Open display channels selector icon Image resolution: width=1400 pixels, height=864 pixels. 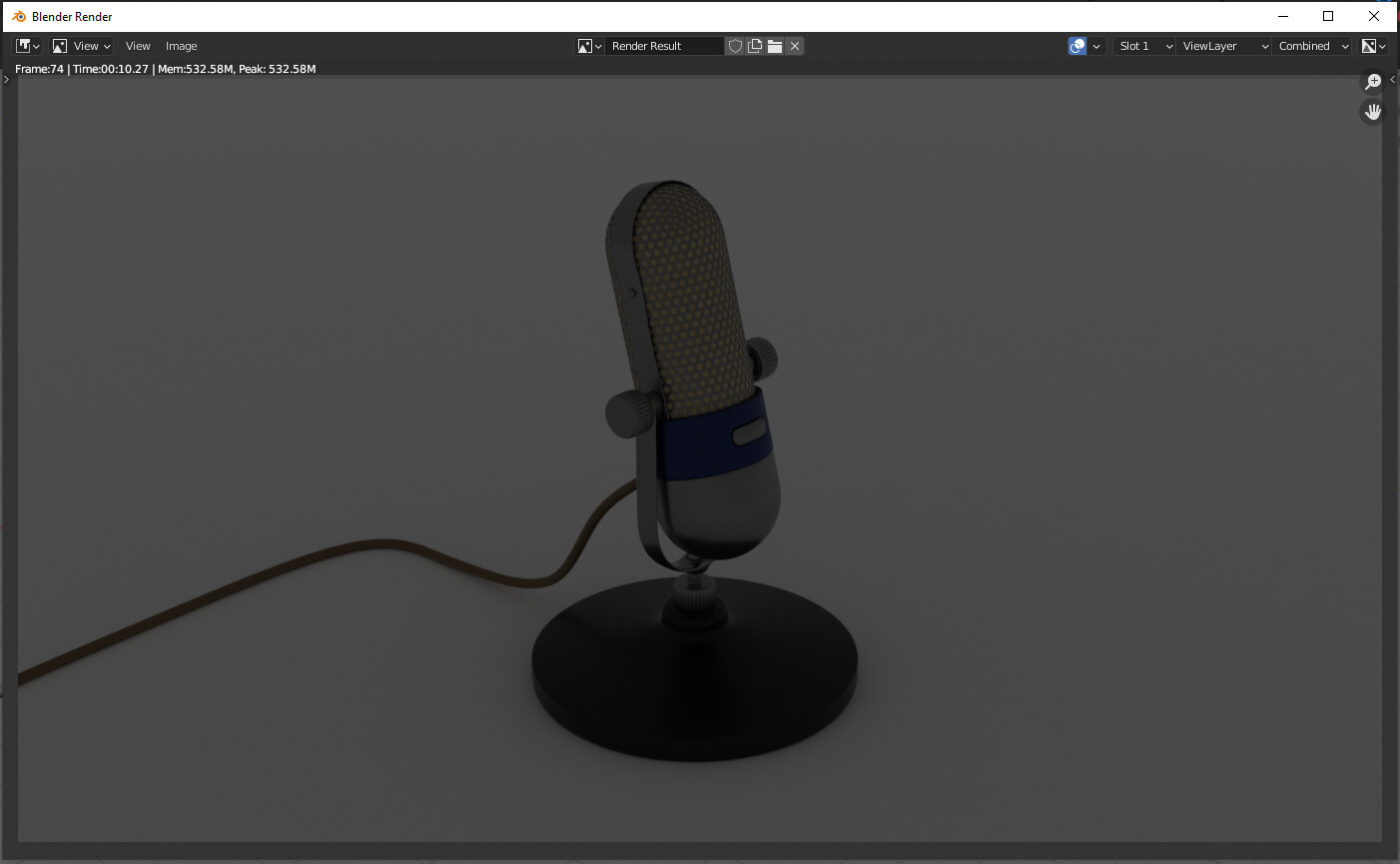pyautogui.click(x=1374, y=46)
